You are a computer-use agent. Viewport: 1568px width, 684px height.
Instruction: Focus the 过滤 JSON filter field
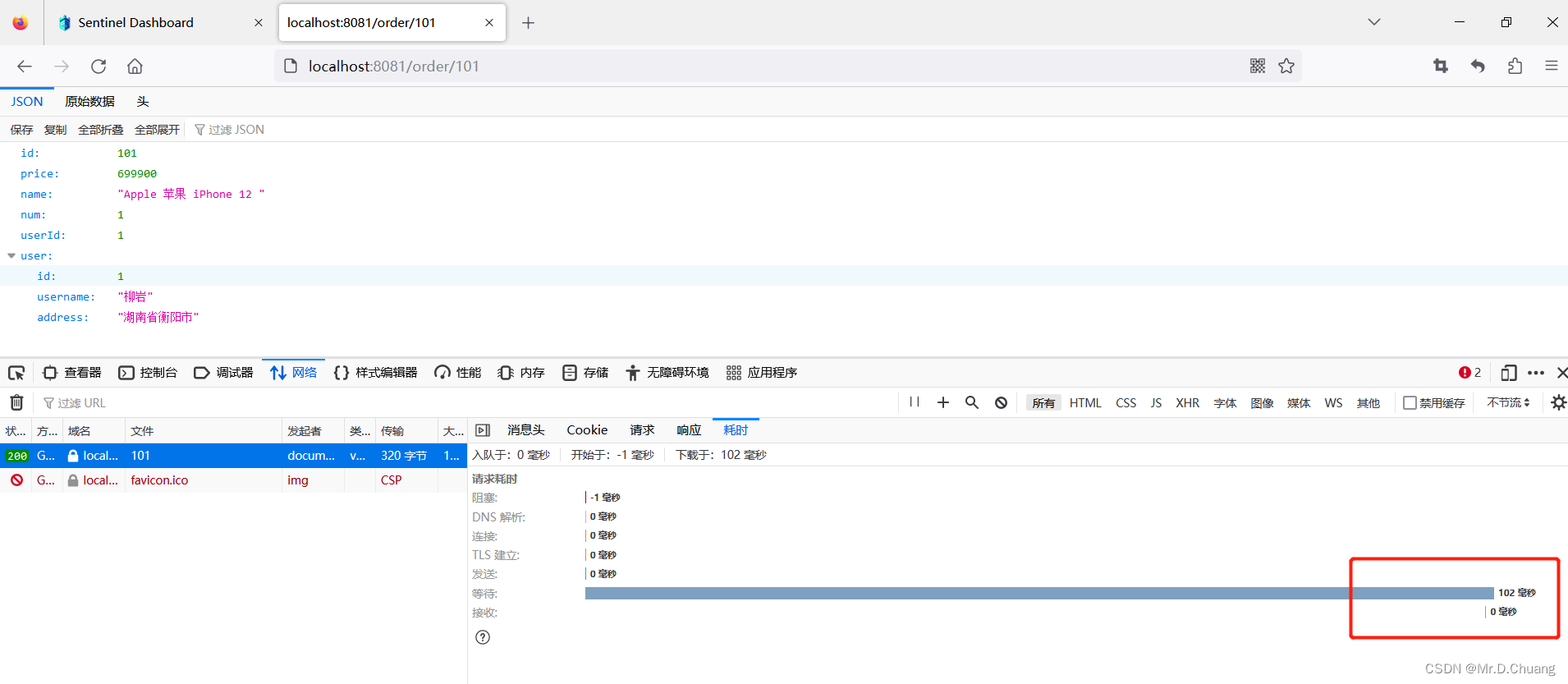point(236,130)
